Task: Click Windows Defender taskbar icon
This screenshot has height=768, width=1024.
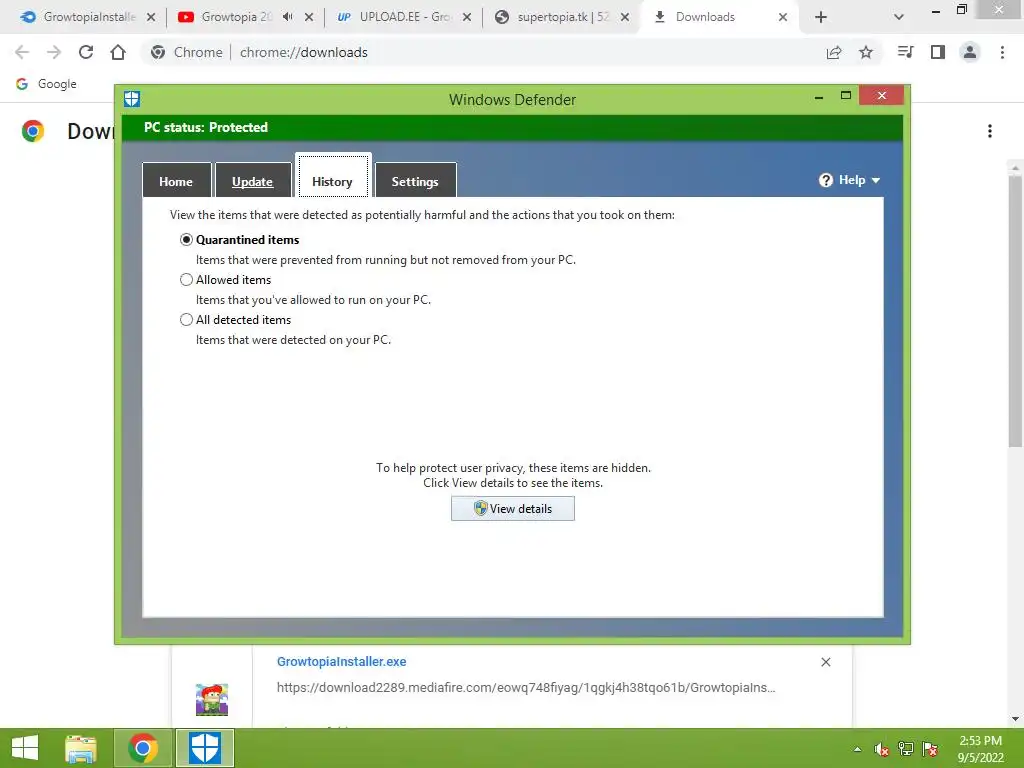Action: tap(204, 748)
